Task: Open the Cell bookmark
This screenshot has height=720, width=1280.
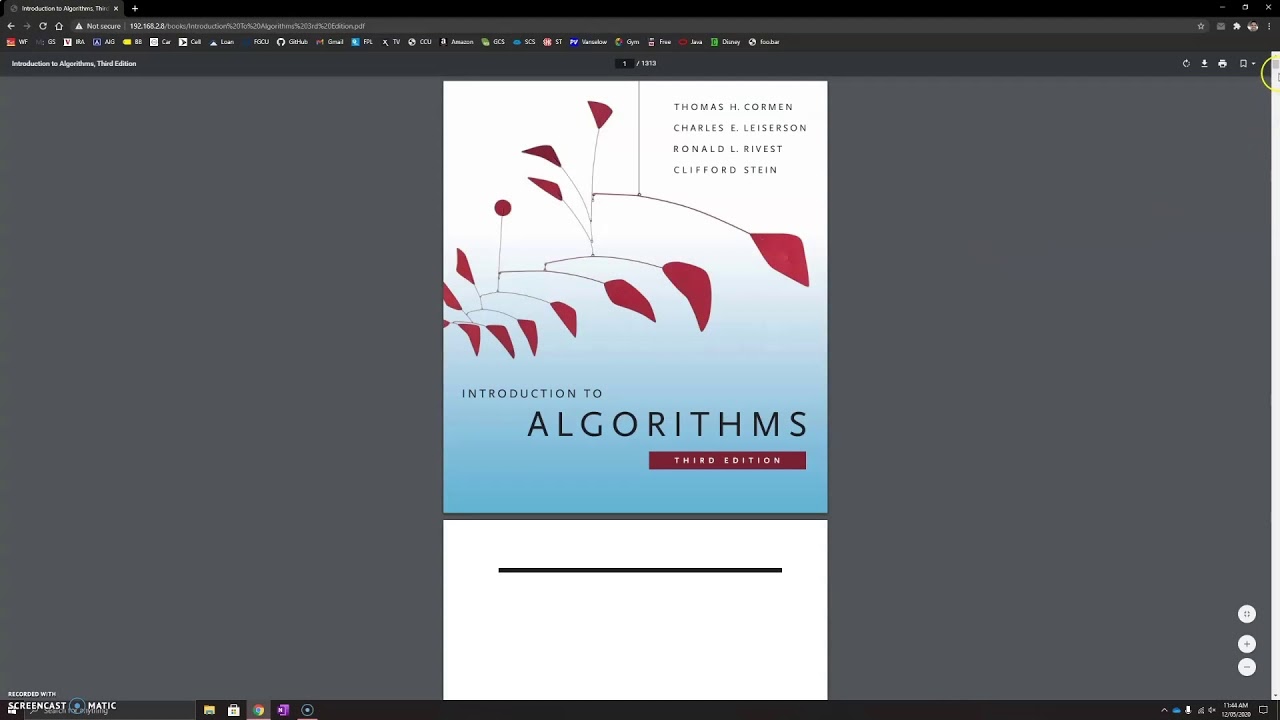Action: tap(189, 42)
